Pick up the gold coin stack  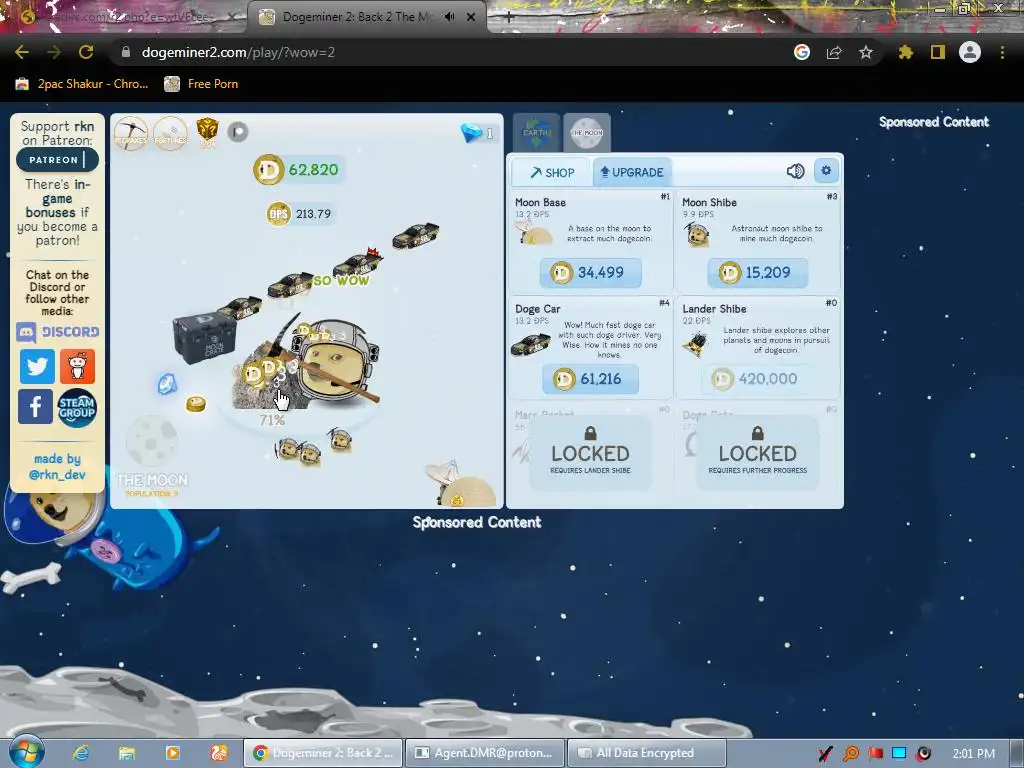pos(196,404)
